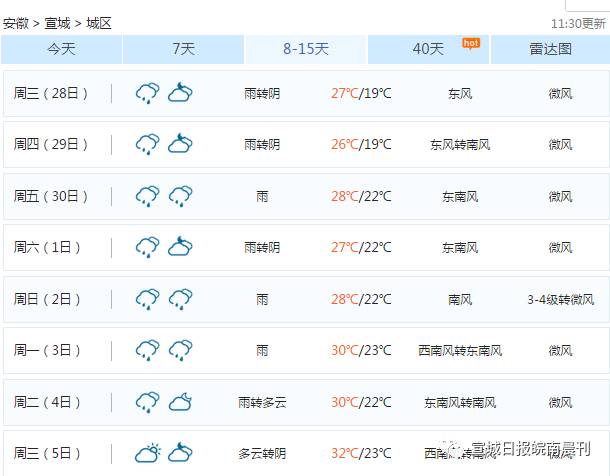Click 3-4级转微风 wind level

561,300
